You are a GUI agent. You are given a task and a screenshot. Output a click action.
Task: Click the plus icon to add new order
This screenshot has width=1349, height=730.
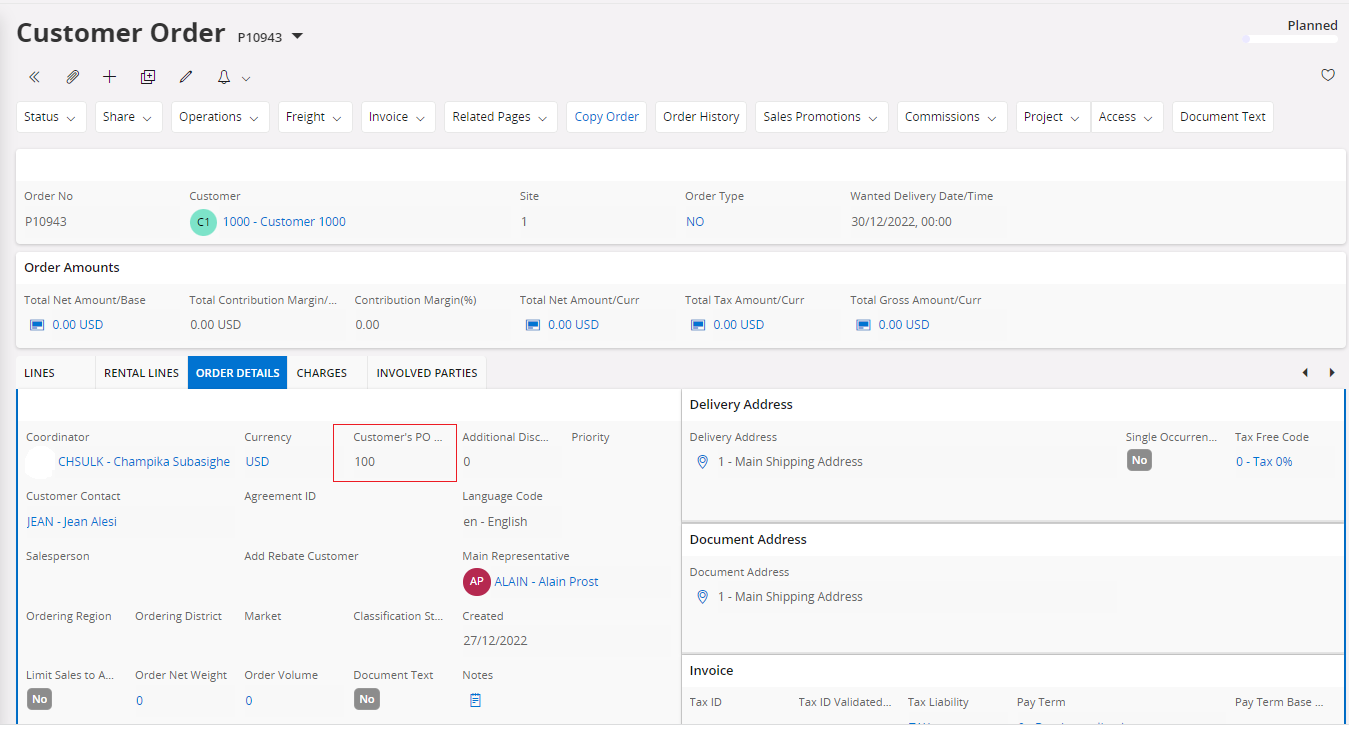click(x=110, y=77)
